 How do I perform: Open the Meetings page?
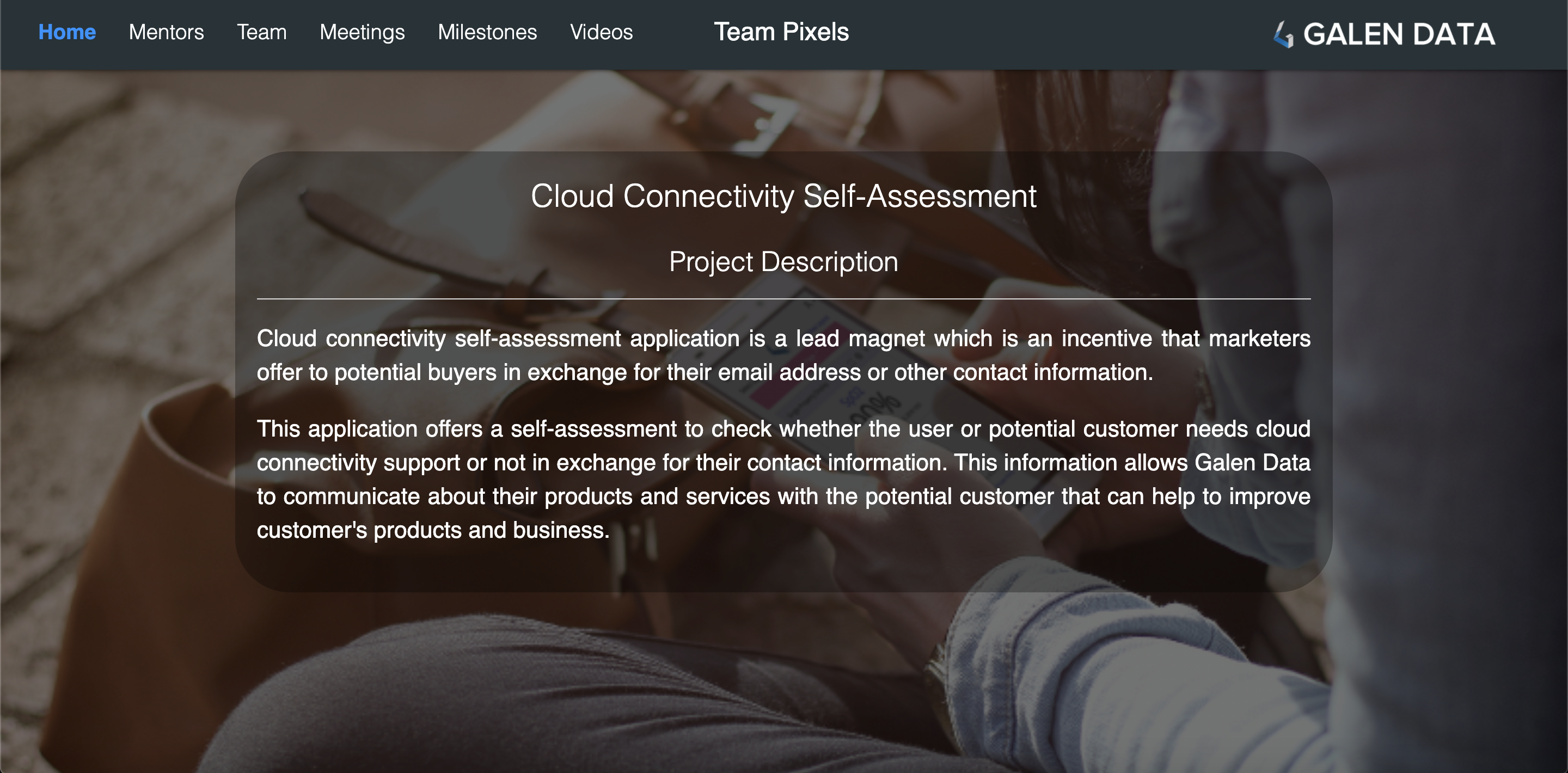point(362,32)
